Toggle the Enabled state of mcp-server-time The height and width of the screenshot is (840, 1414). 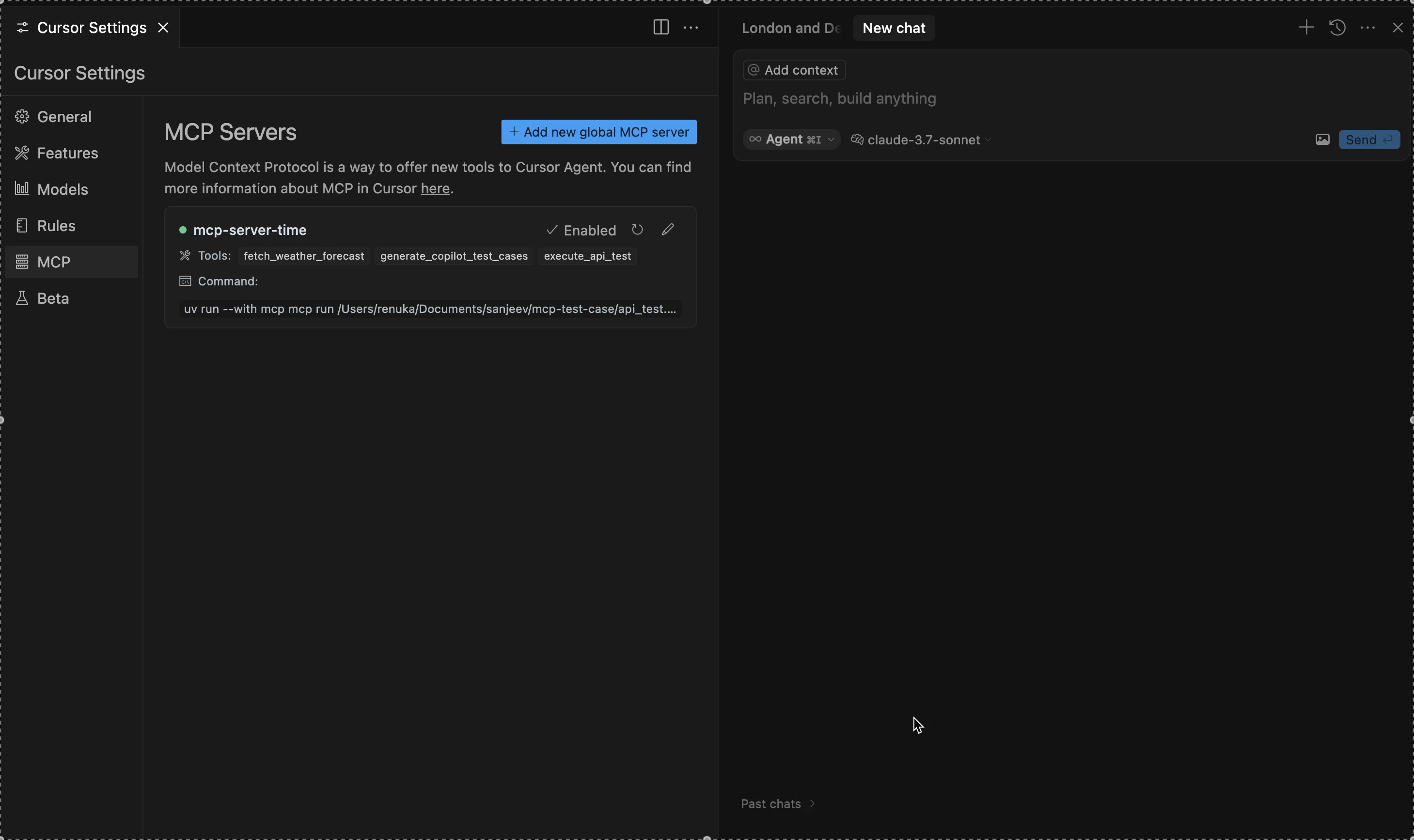pos(581,231)
